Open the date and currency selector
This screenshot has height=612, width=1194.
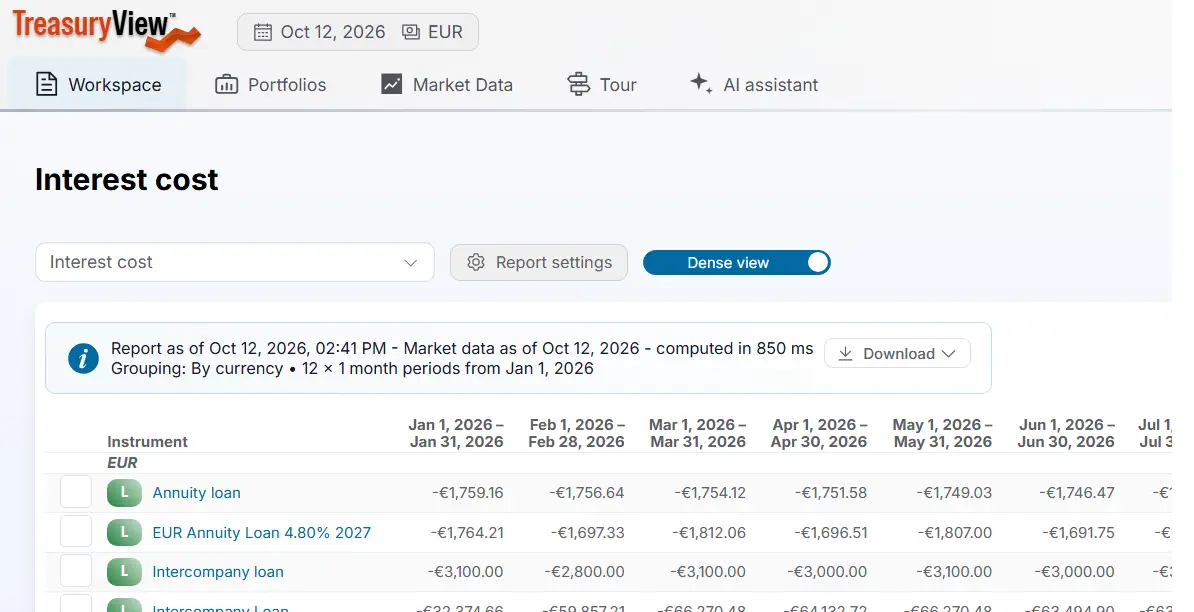click(358, 32)
